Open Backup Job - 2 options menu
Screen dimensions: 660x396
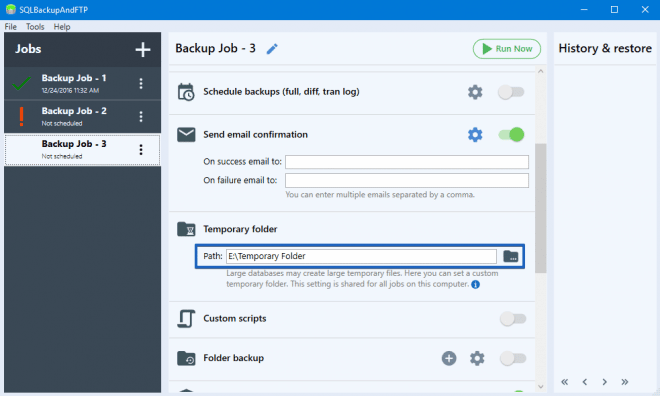(x=141, y=116)
